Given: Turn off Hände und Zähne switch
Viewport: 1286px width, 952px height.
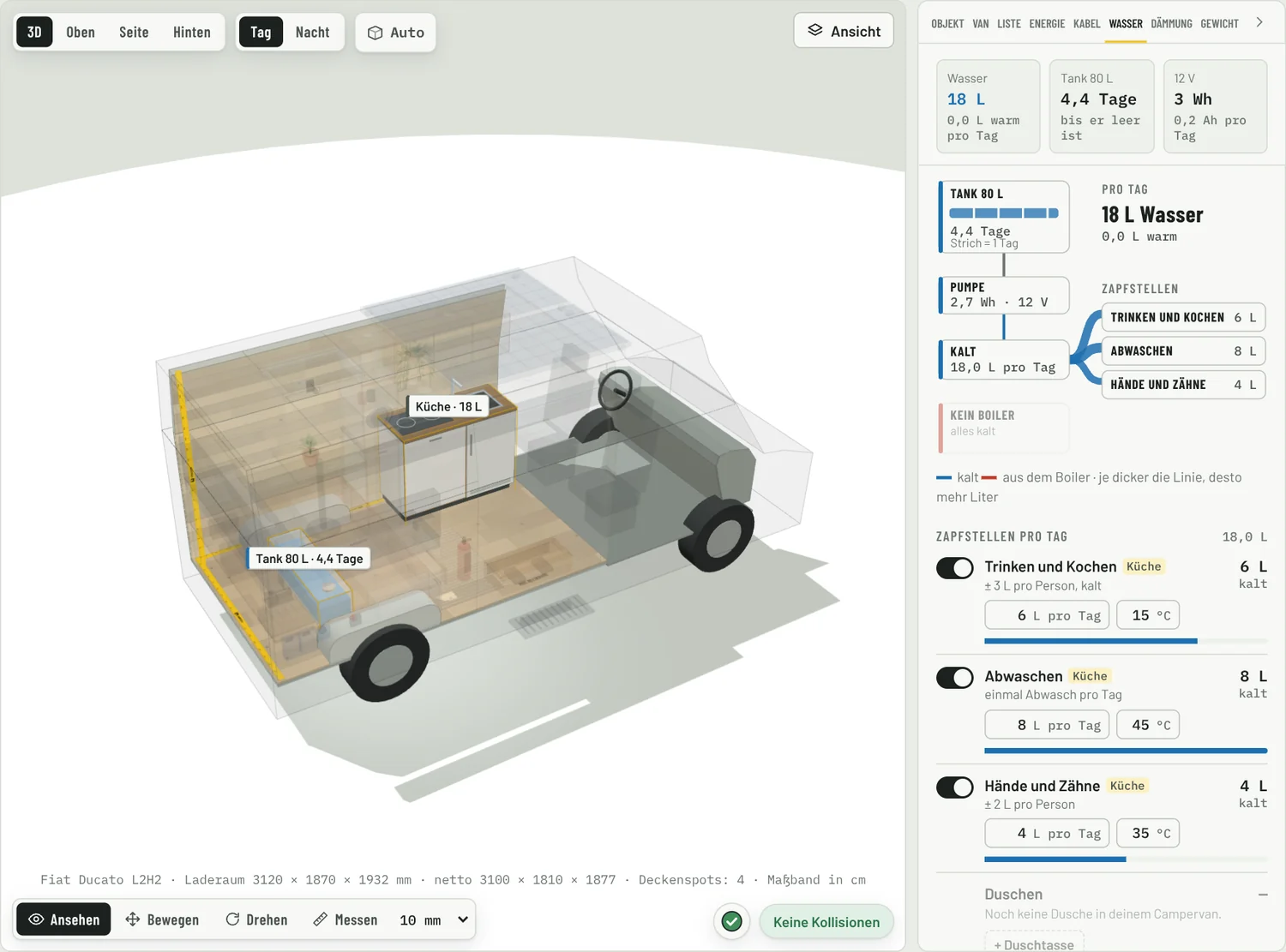Looking at the screenshot, I should pyautogui.click(x=954, y=787).
